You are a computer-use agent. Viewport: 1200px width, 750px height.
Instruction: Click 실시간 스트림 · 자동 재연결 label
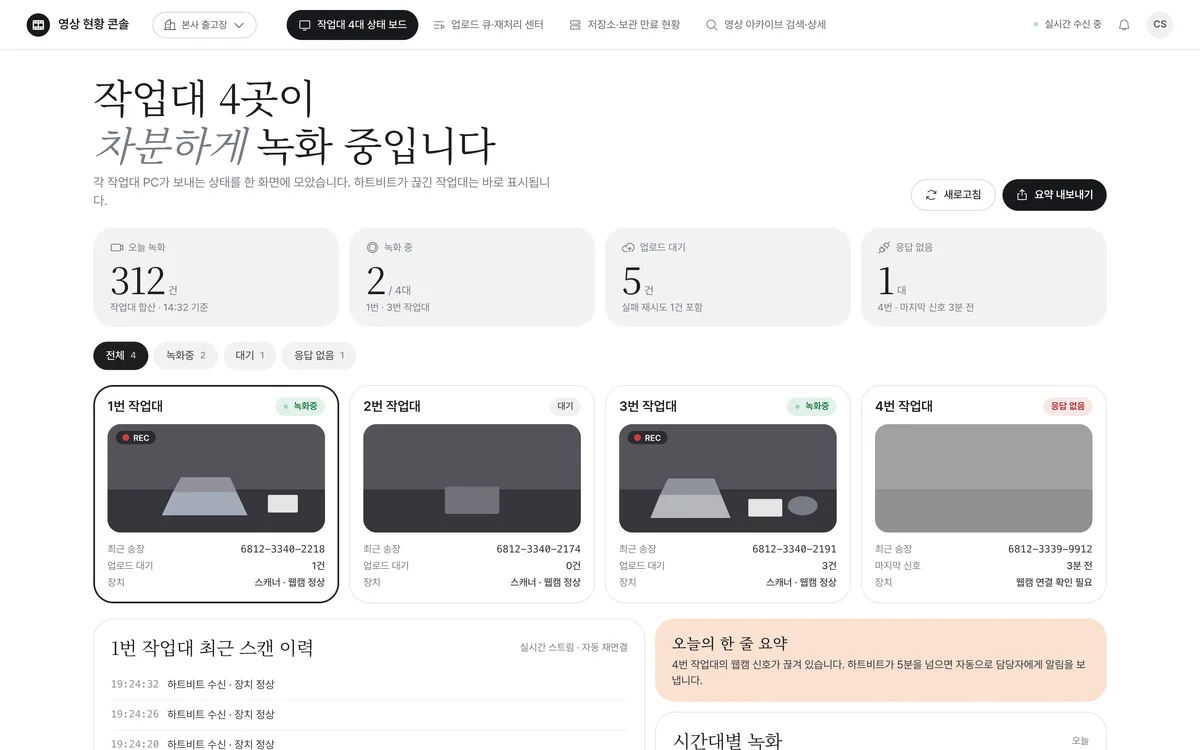click(x=574, y=648)
